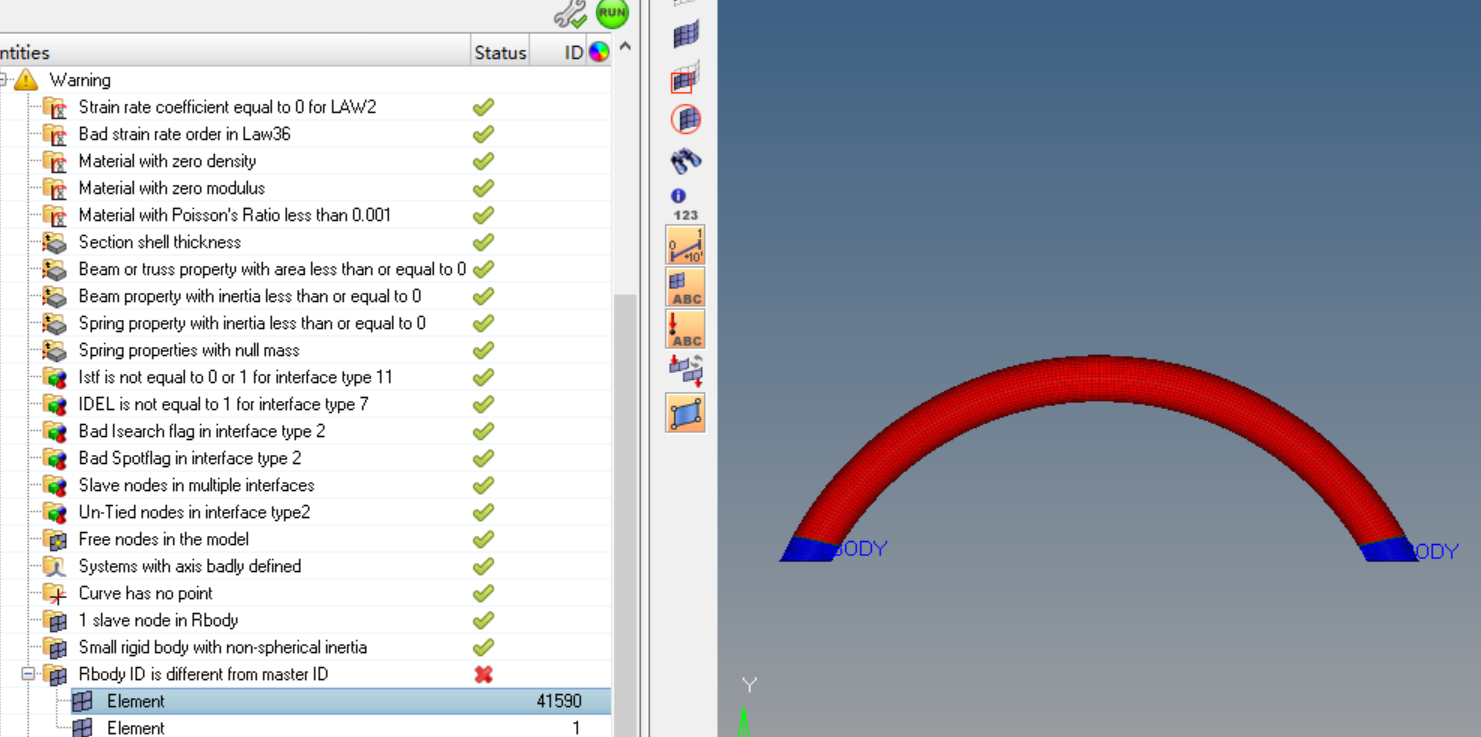Click the blue info 123 numbers icon
This screenshot has height=737, width=1481.
(x=685, y=204)
